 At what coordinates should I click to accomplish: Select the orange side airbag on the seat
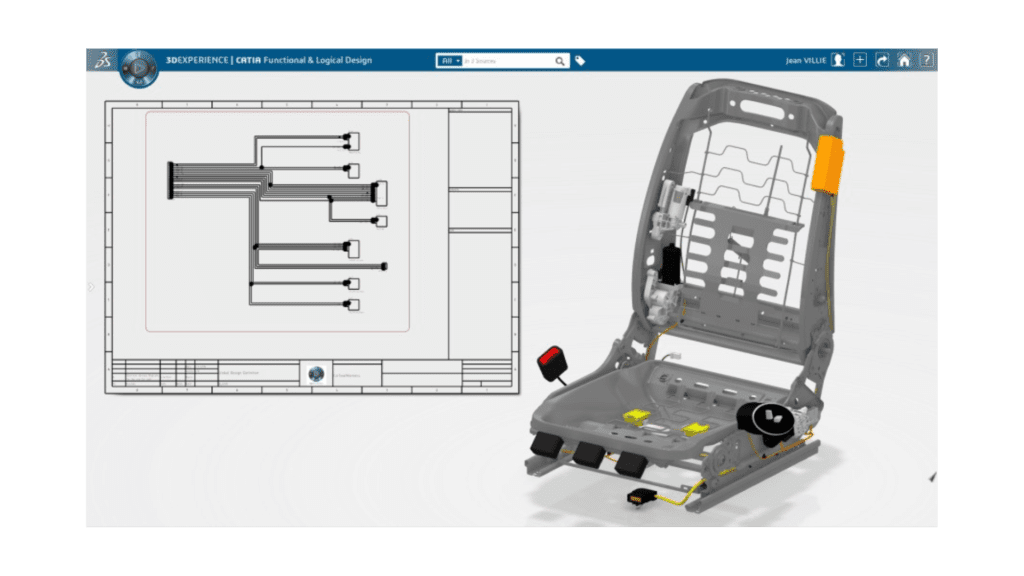[828, 165]
